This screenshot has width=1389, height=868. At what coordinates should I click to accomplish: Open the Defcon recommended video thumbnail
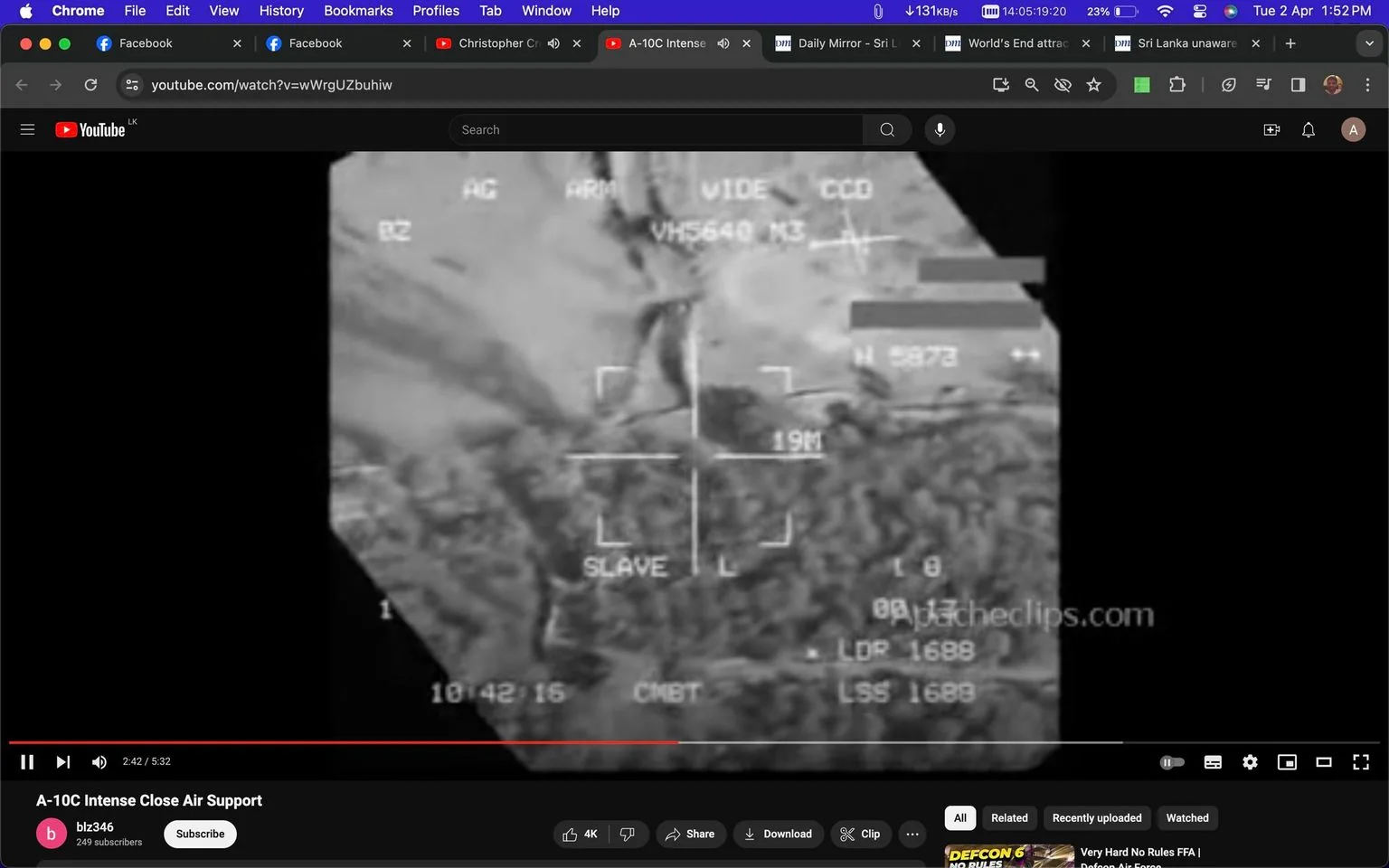1009,856
